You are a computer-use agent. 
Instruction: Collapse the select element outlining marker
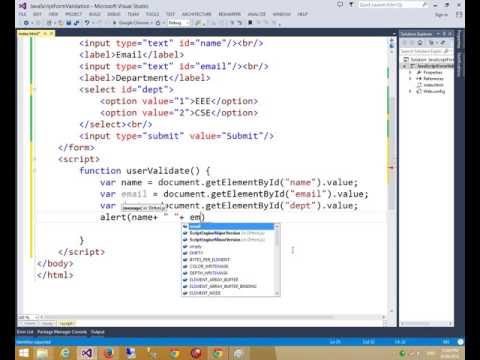coord(34,90)
